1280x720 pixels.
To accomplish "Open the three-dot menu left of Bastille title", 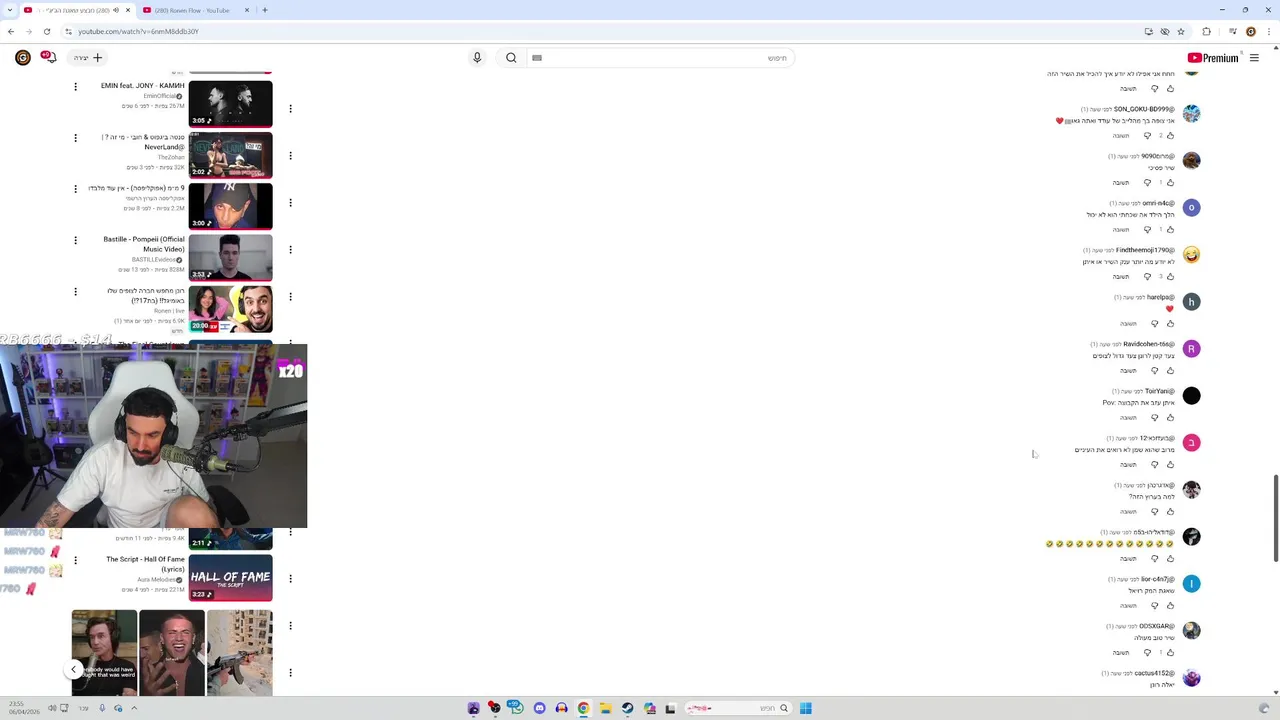I will pos(75,240).
